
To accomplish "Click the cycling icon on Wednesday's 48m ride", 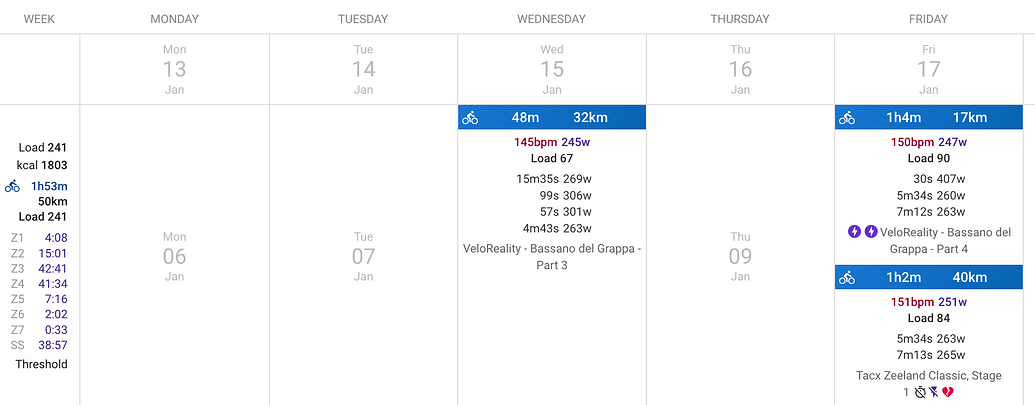I will [x=470, y=118].
